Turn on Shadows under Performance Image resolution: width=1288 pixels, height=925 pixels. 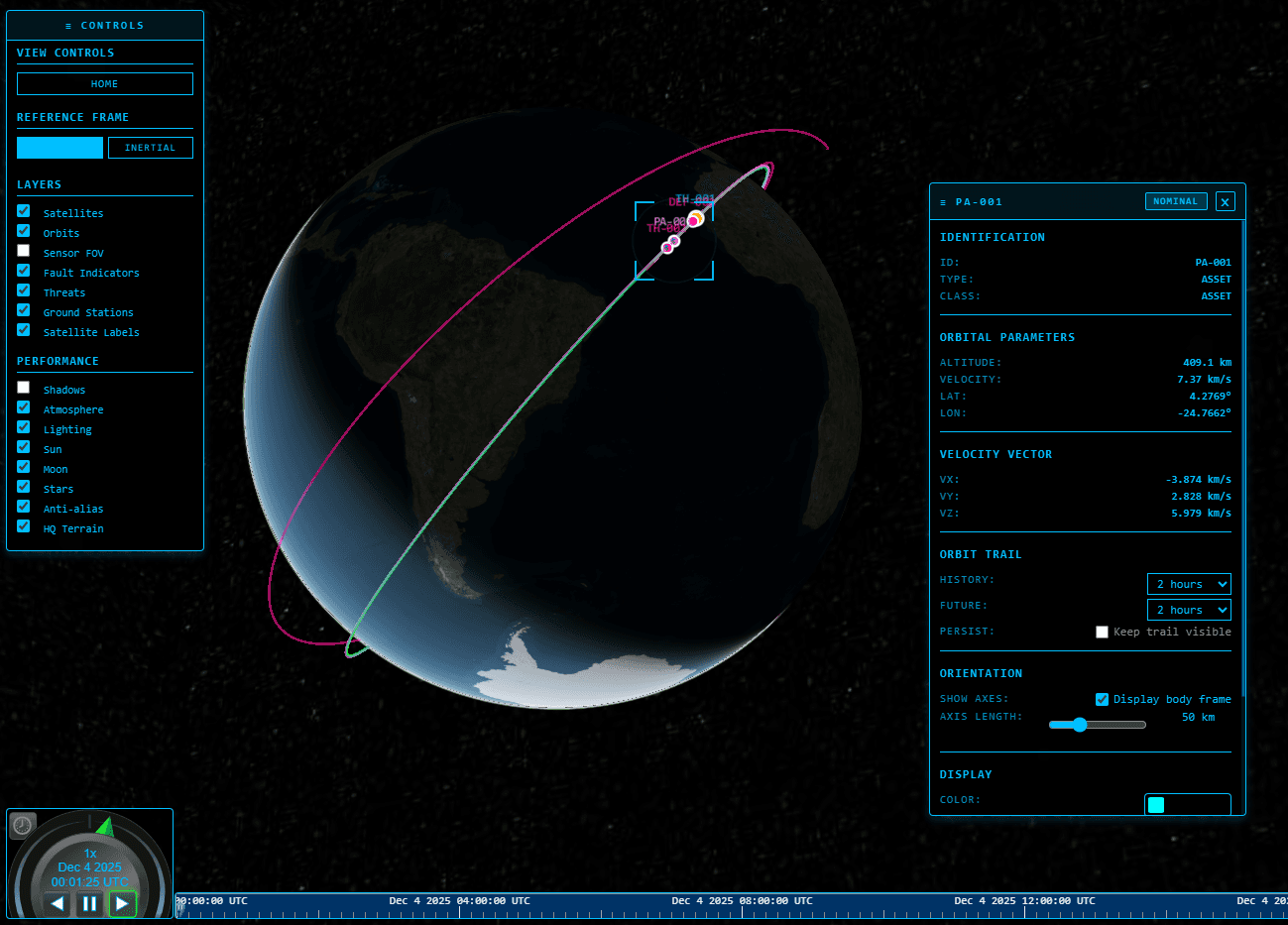click(x=23, y=387)
